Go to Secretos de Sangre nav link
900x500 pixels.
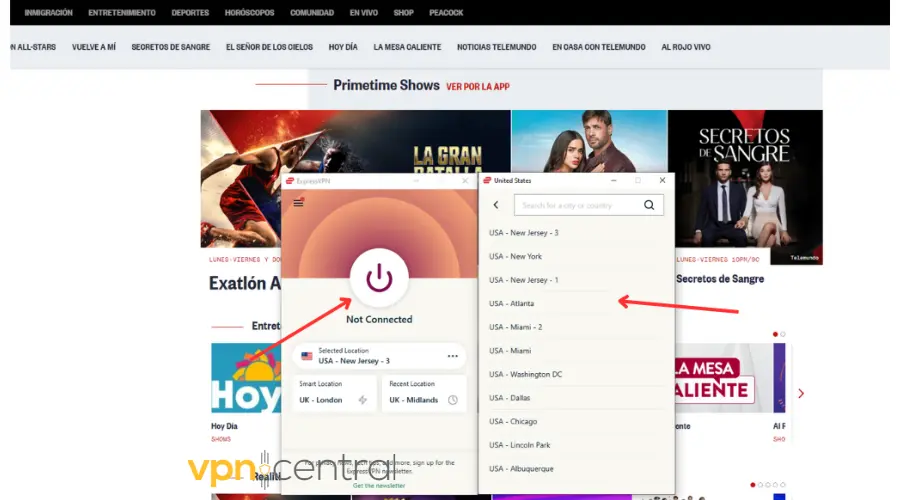170,47
